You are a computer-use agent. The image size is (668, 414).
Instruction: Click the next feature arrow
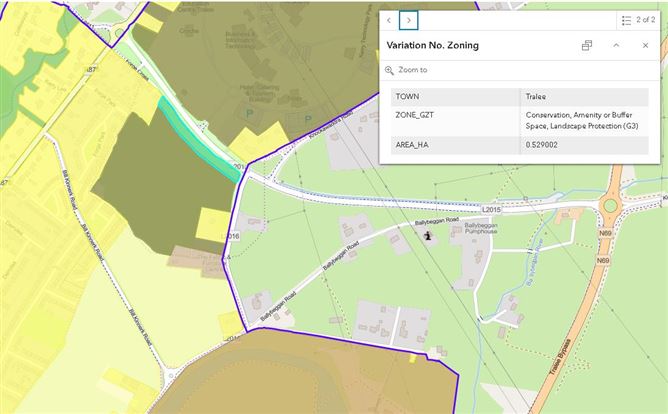coord(408,20)
